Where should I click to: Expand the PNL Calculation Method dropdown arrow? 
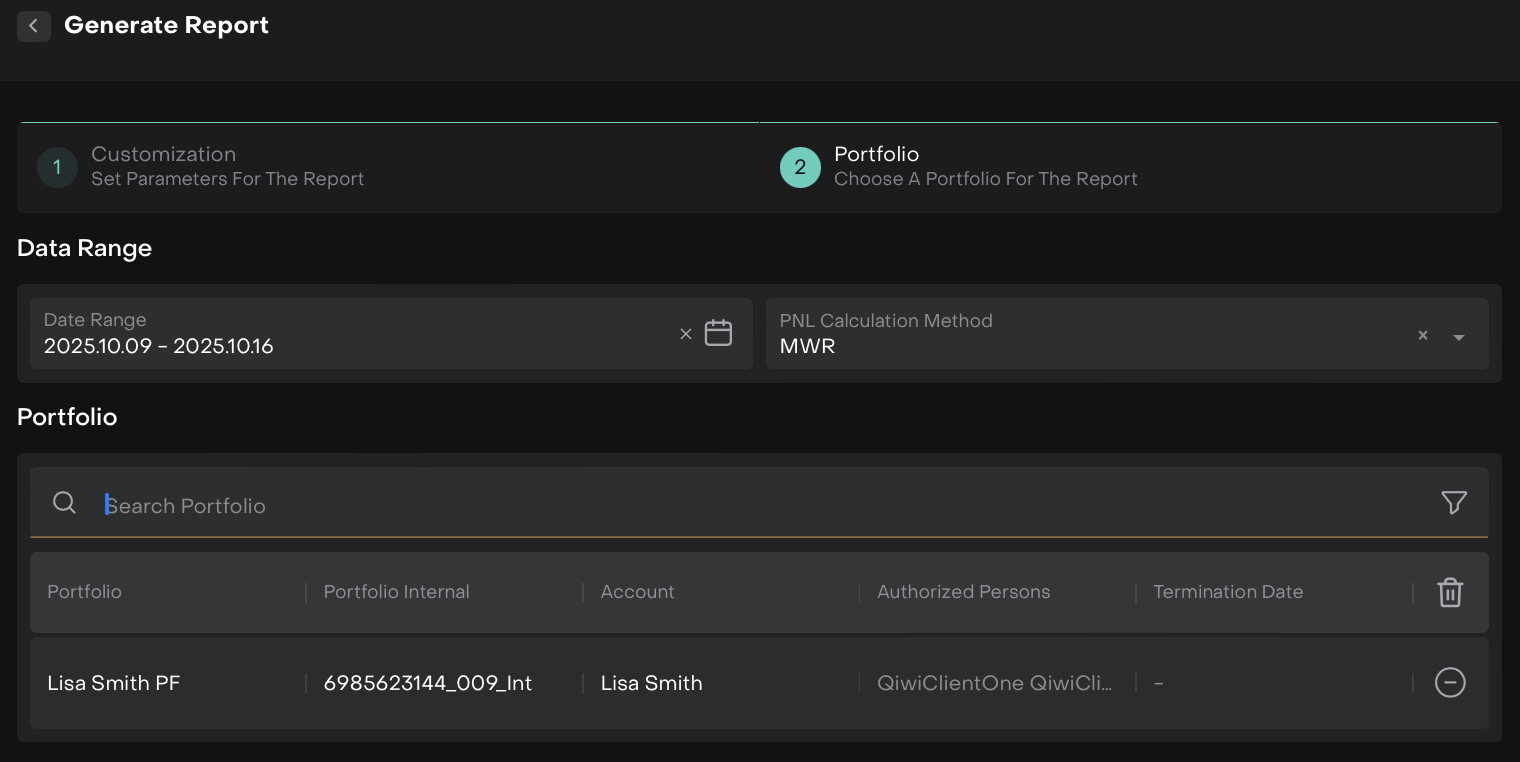(x=1458, y=337)
